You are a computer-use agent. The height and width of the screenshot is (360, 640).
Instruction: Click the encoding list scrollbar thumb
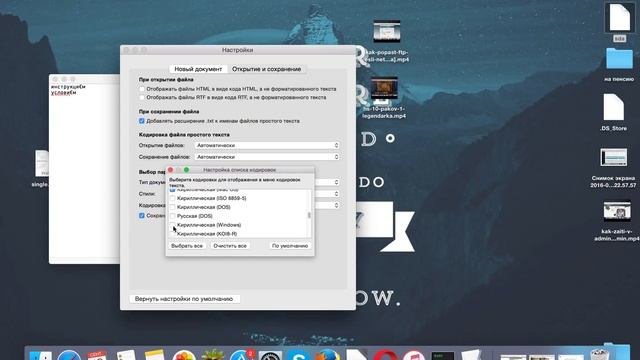coord(309,215)
